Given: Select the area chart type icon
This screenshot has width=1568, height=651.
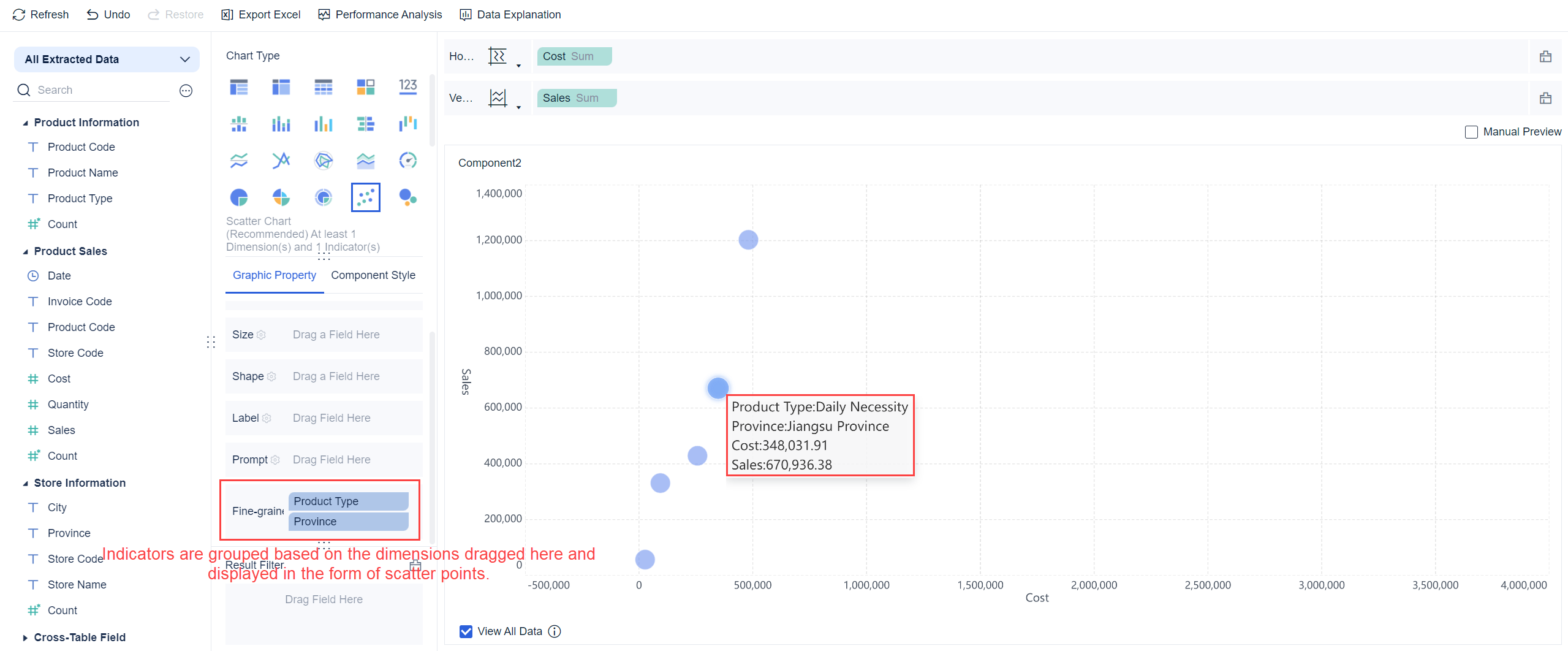Looking at the screenshot, I should click(366, 161).
